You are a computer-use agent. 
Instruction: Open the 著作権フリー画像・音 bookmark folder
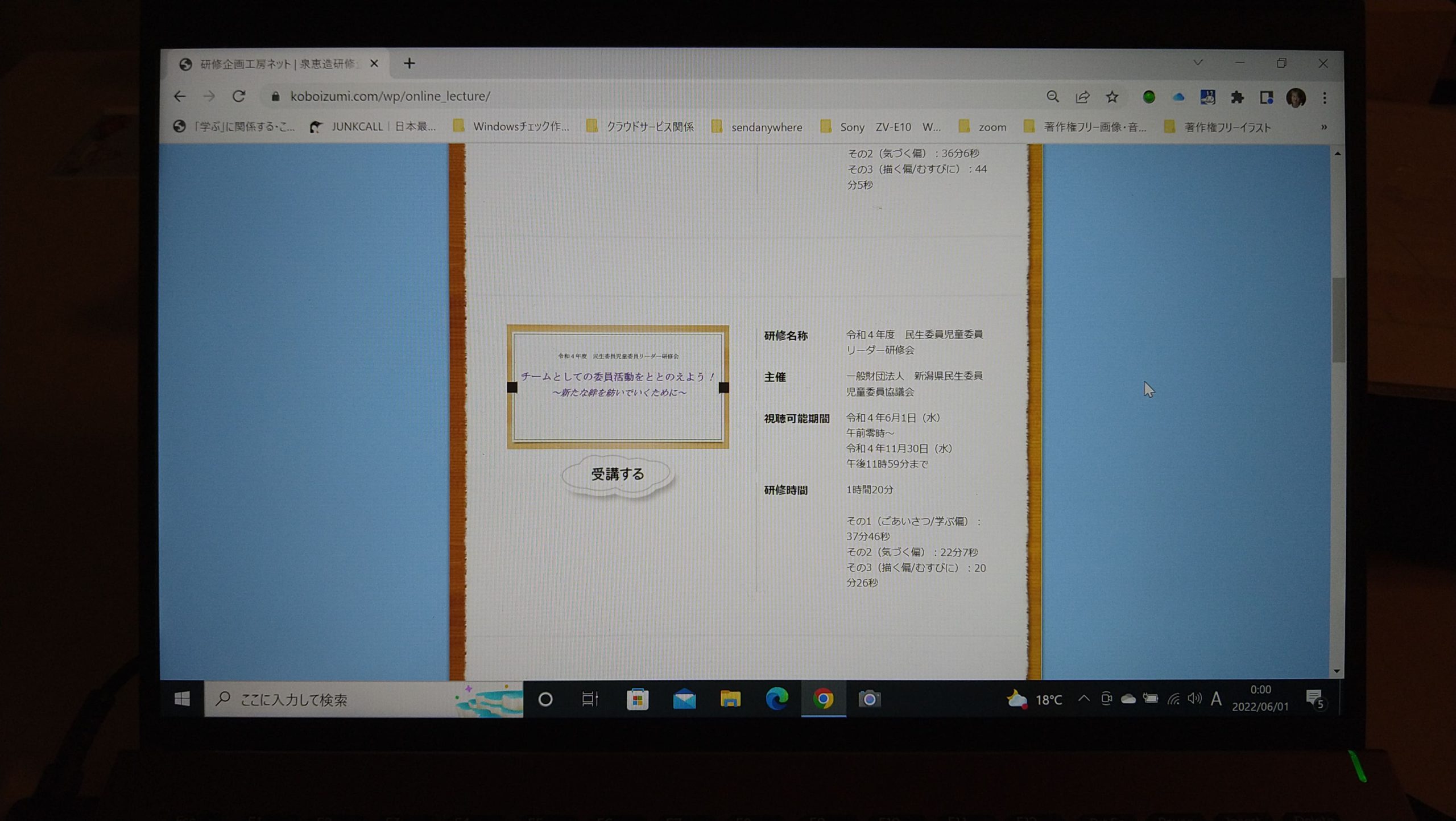(1085, 127)
